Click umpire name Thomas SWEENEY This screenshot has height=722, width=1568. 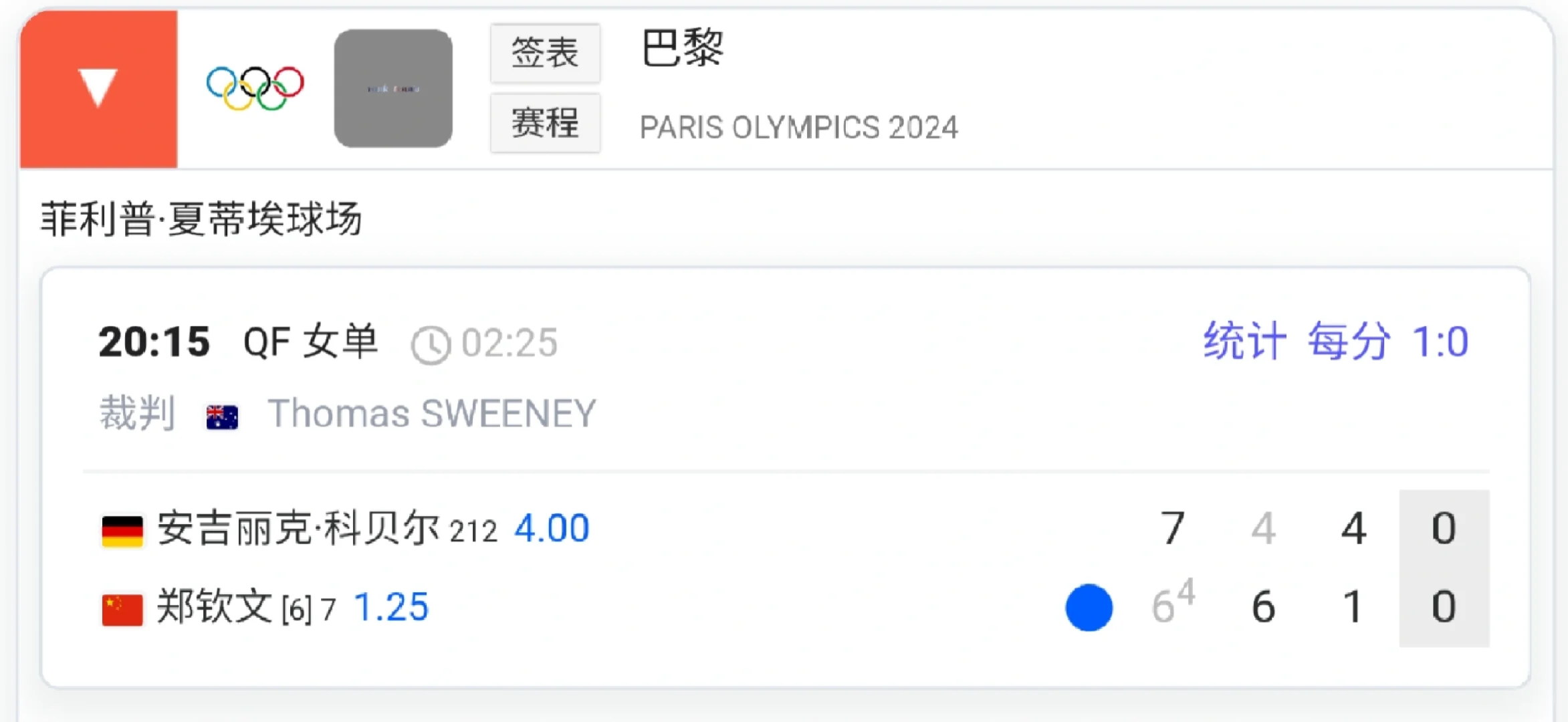coord(432,413)
